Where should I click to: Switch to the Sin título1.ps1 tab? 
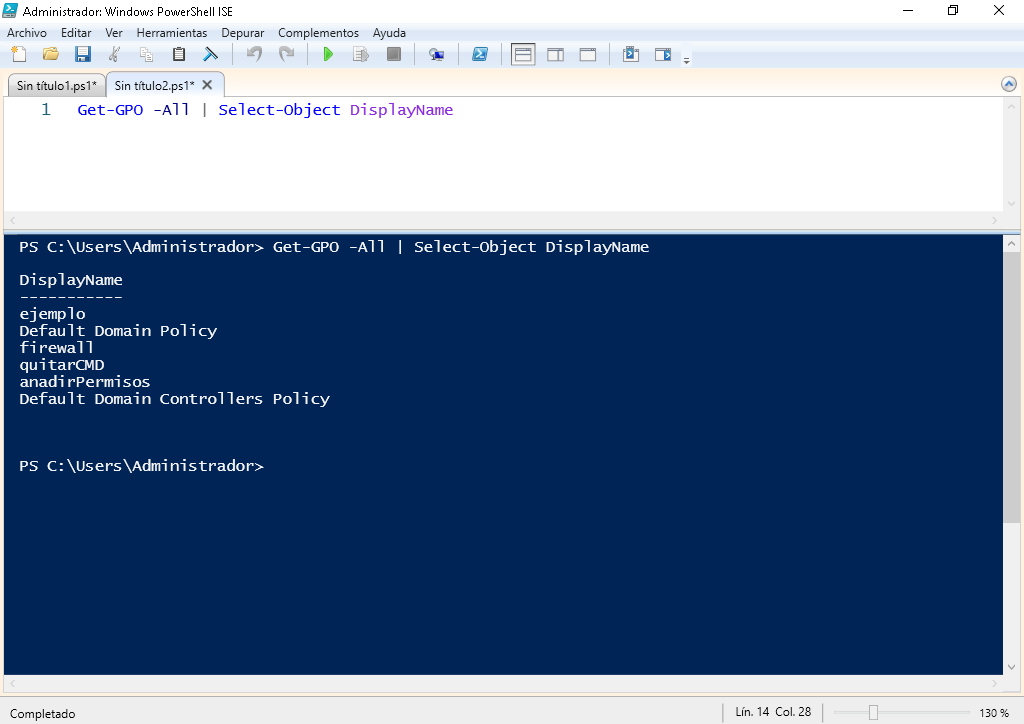(57, 86)
